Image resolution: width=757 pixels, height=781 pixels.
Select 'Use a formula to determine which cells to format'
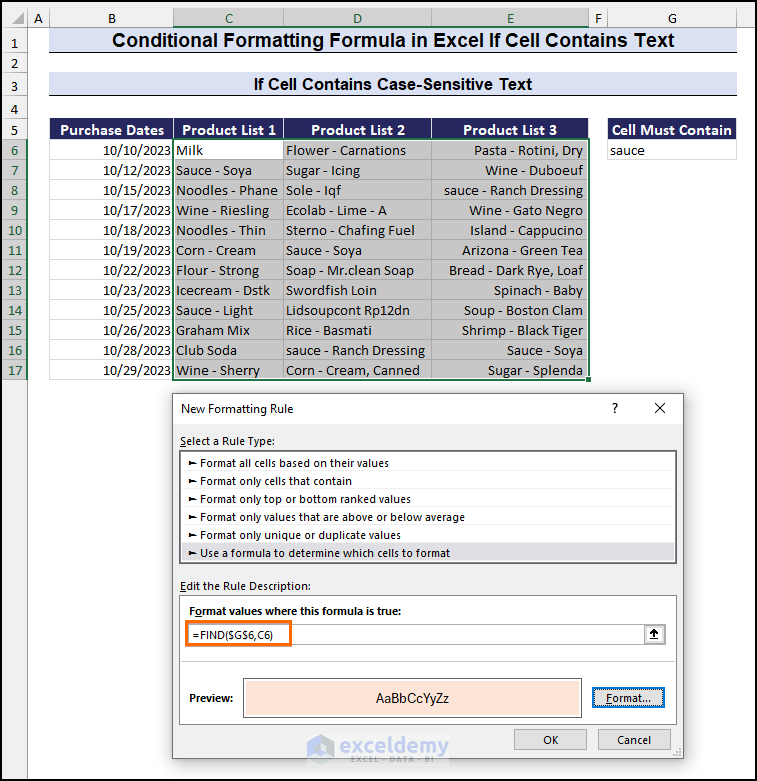[427, 553]
